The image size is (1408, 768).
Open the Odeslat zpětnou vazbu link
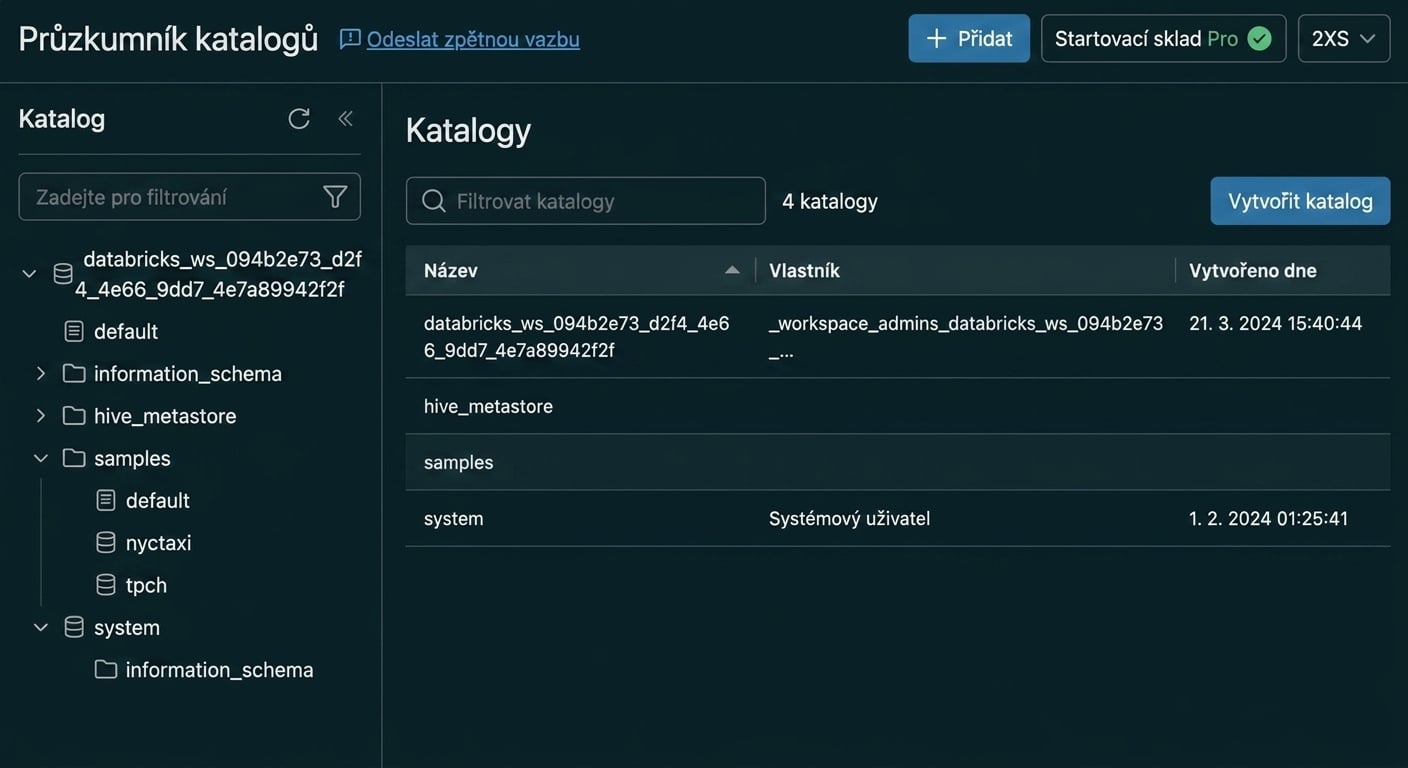(x=473, y=39)
